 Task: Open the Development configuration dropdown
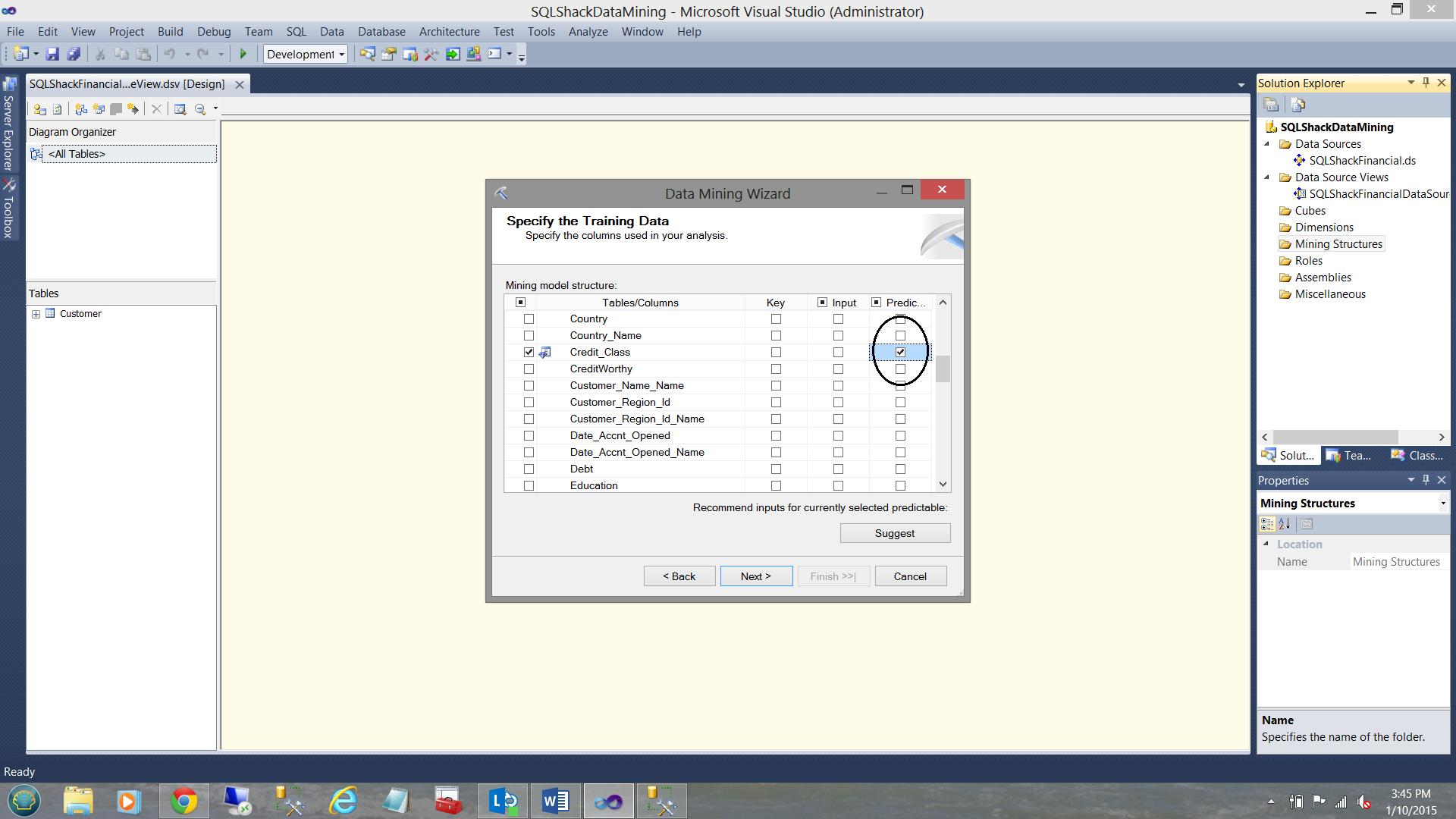click(x=341, y=54)
